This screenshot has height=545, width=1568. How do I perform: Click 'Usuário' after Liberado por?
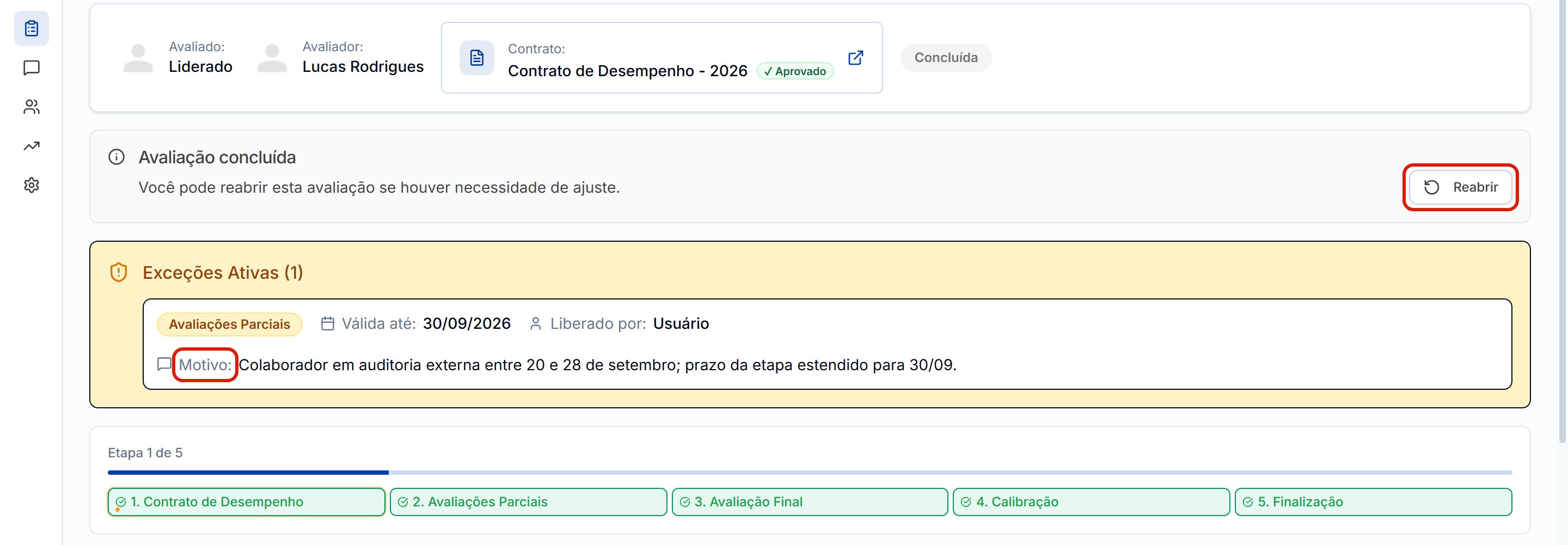click(x=681, y=323)
